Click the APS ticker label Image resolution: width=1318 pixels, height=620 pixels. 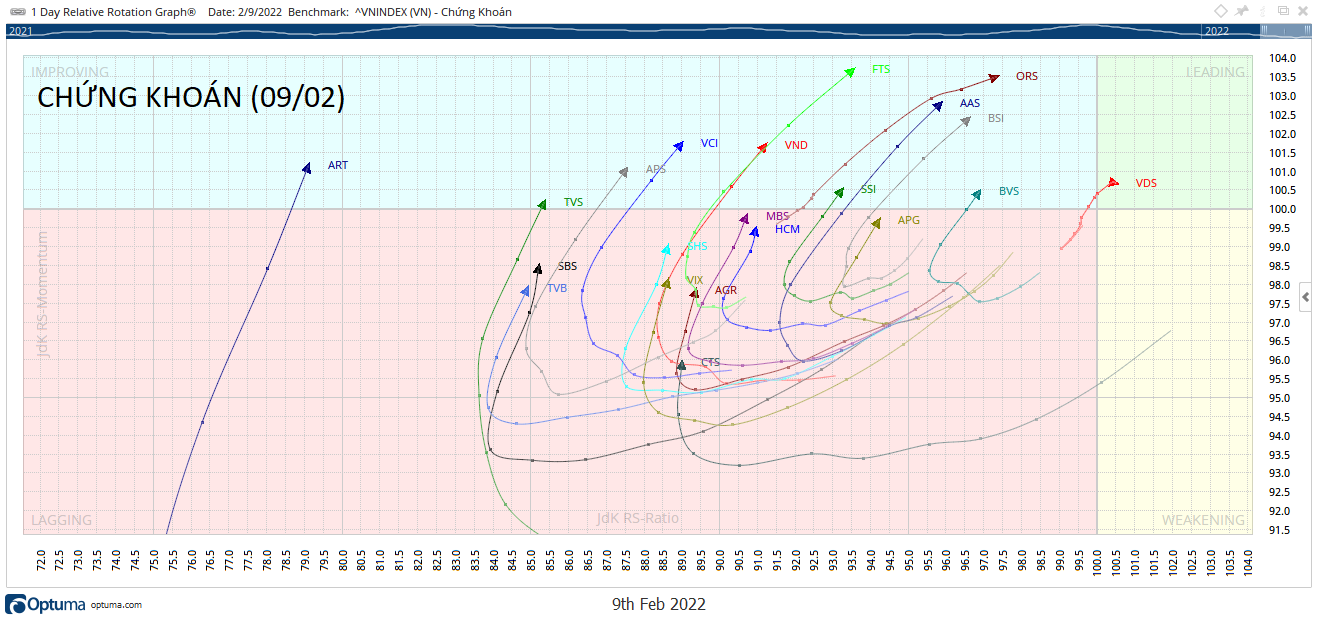(x=656, y=169)
